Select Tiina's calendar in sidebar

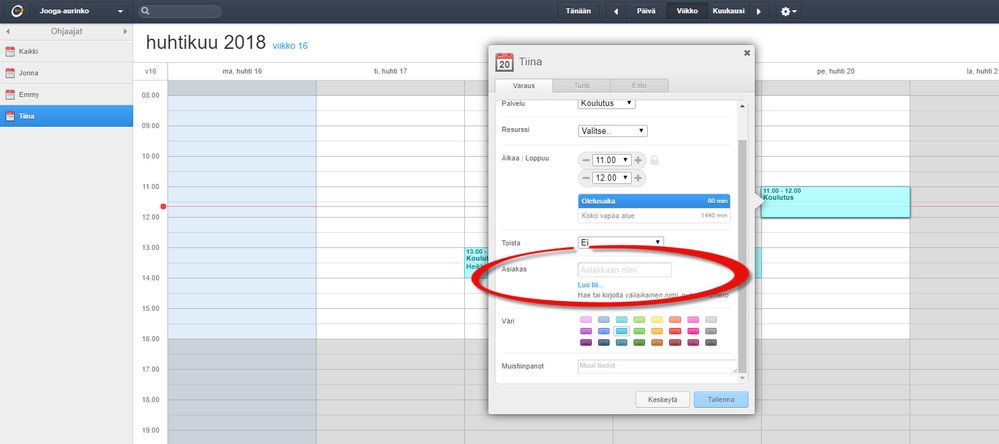(66, 117)
